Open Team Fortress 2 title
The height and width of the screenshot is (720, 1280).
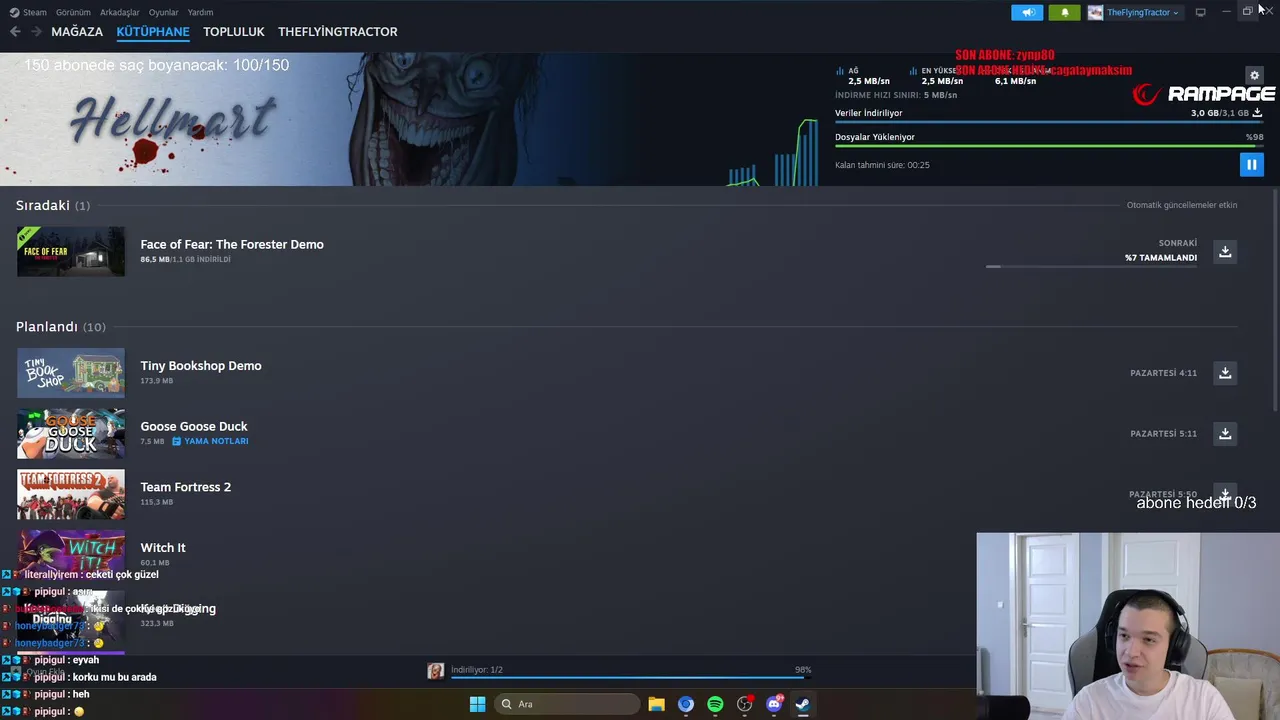pos(186,487)
